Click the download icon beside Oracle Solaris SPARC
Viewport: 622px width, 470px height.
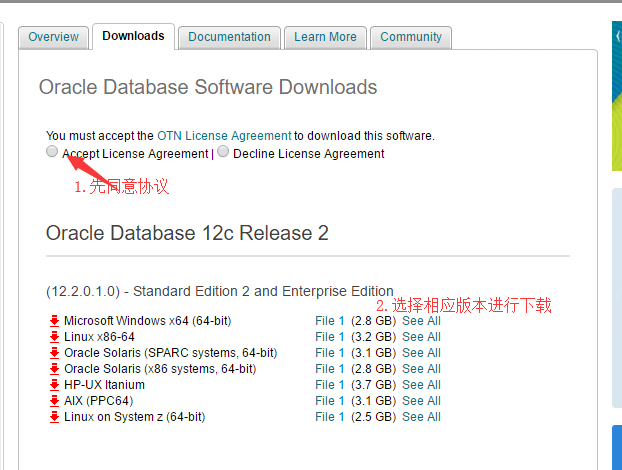54,353
